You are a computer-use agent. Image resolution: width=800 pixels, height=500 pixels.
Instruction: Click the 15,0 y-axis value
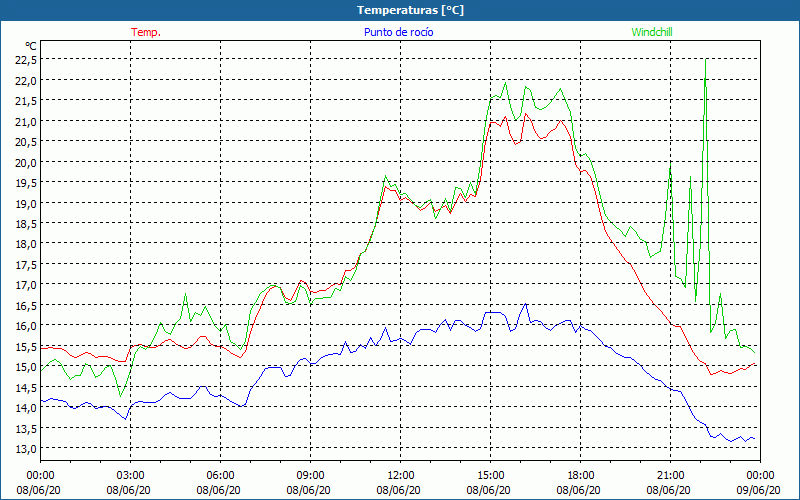tap(26, 366)
